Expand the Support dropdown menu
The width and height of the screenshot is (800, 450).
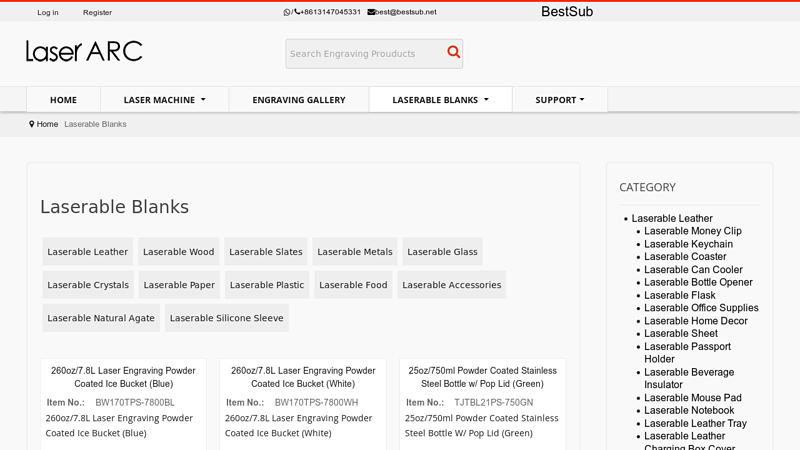[x=559, y=100]
